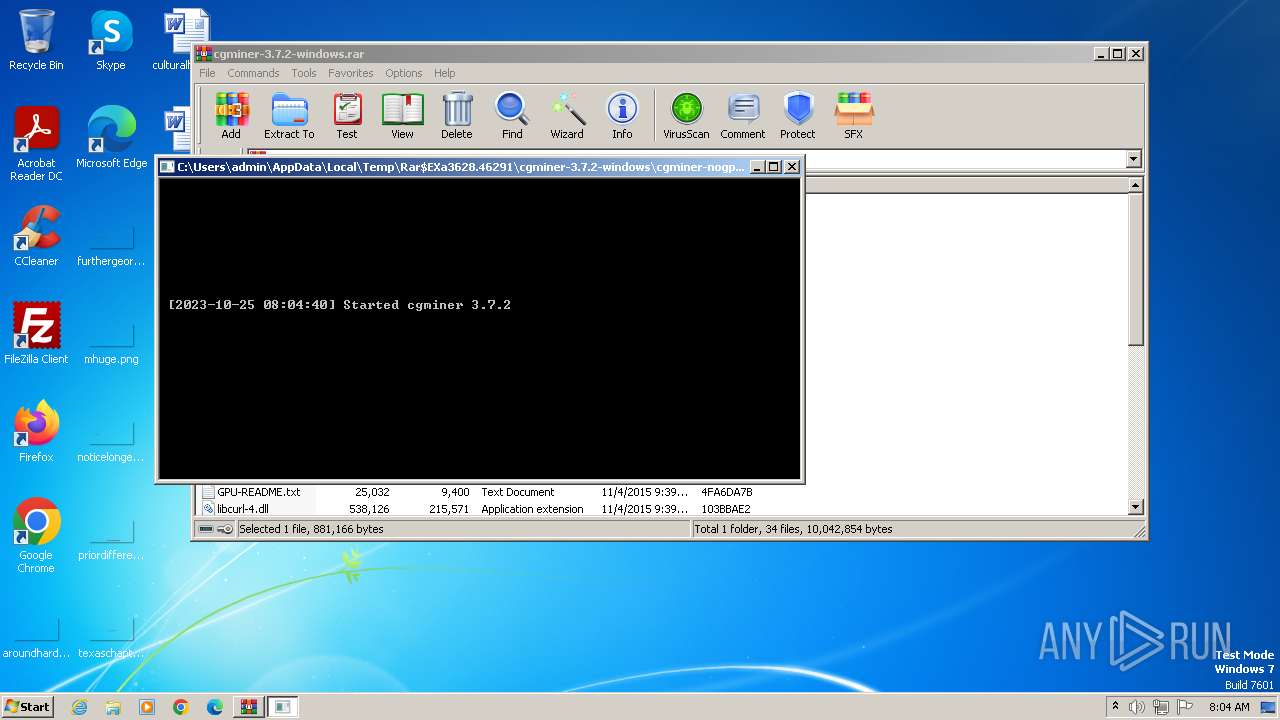The height and width of the screenshot is (720, 1280).
Task: Open Chrome from the taskbar
Action: tap(181, 707)
